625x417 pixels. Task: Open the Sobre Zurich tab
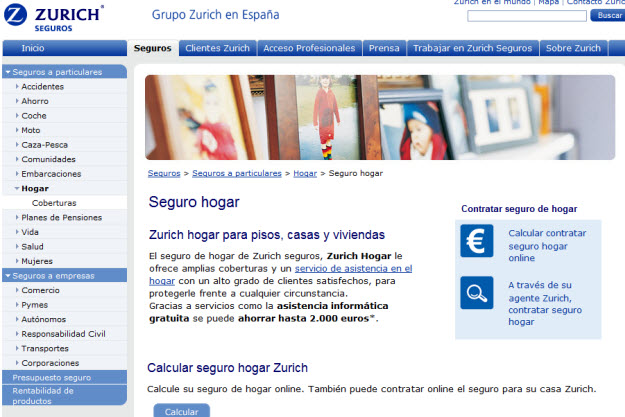[x=573, y=48]
